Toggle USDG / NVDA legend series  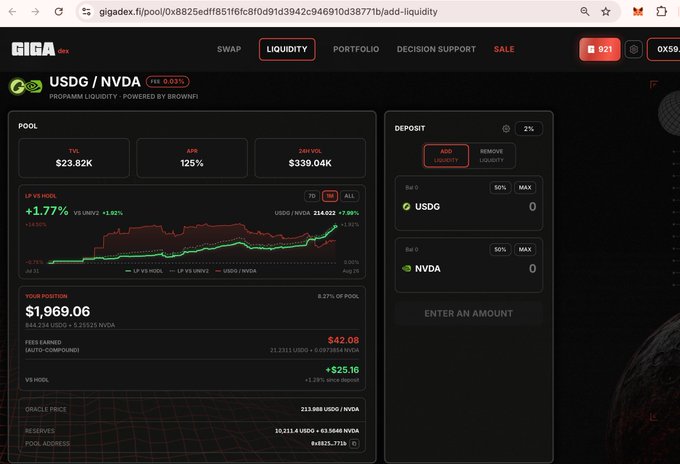coord(236,271)
